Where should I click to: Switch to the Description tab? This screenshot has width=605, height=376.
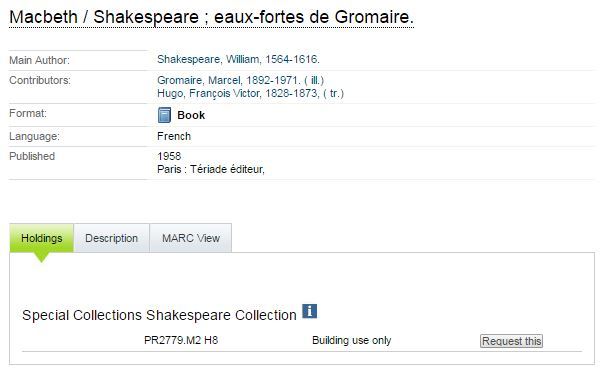click(112, 238)
